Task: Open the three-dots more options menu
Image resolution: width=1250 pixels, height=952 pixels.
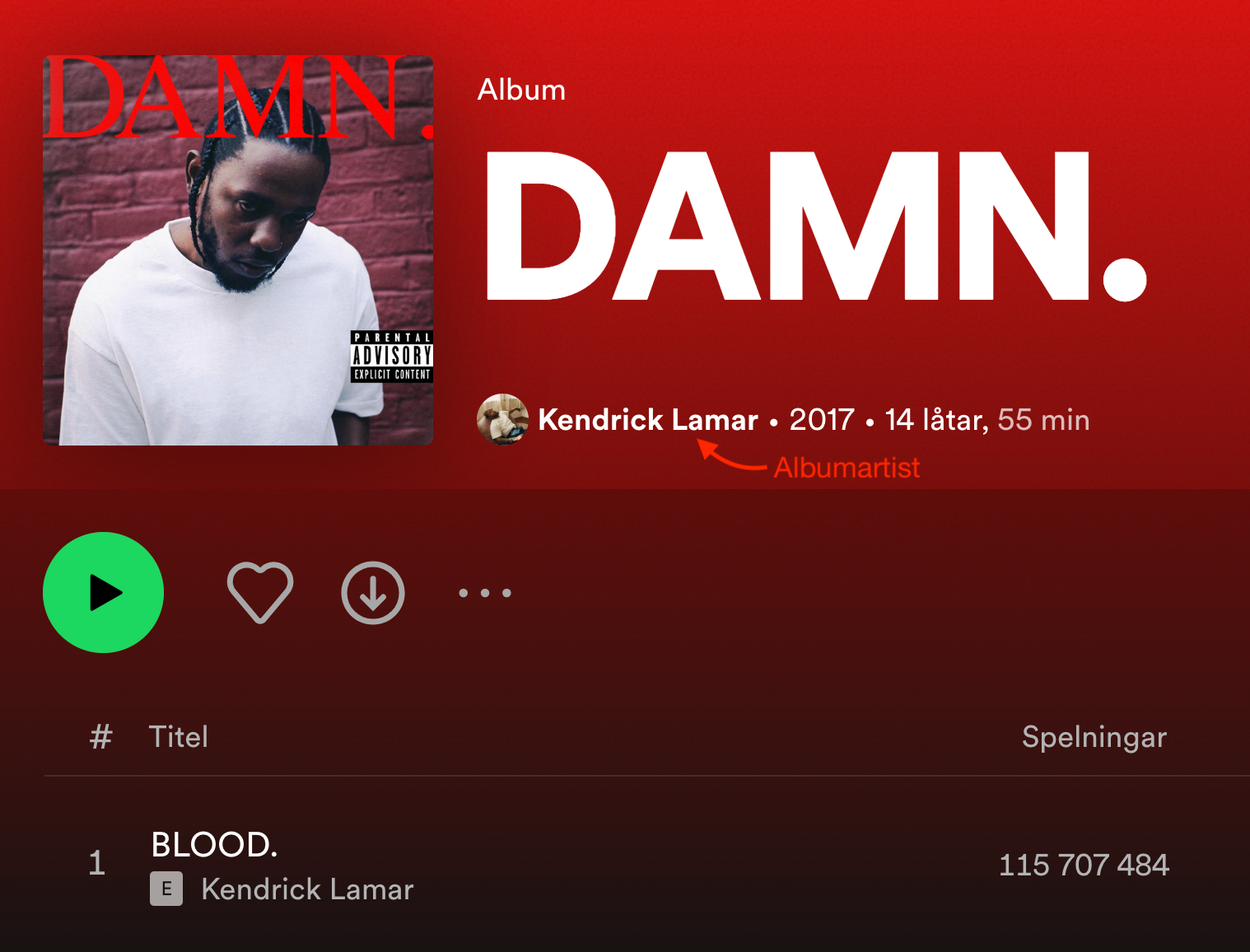Action: [x=485, y=593]
